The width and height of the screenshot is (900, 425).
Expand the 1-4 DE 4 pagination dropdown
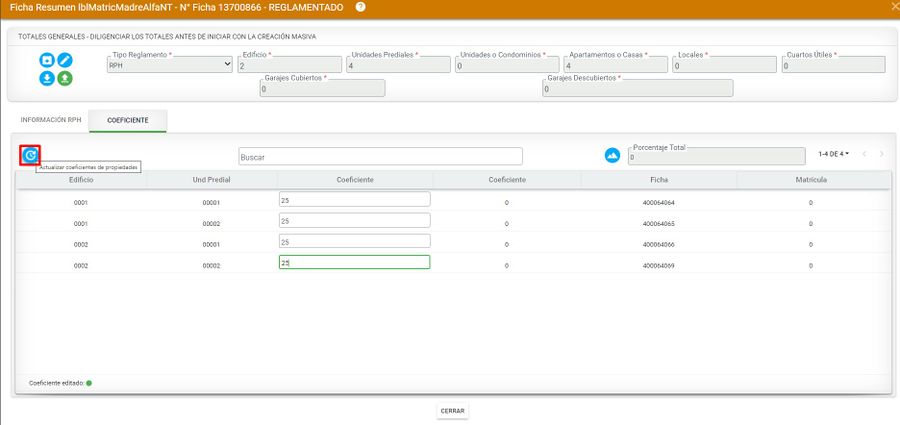pos(833,154)
